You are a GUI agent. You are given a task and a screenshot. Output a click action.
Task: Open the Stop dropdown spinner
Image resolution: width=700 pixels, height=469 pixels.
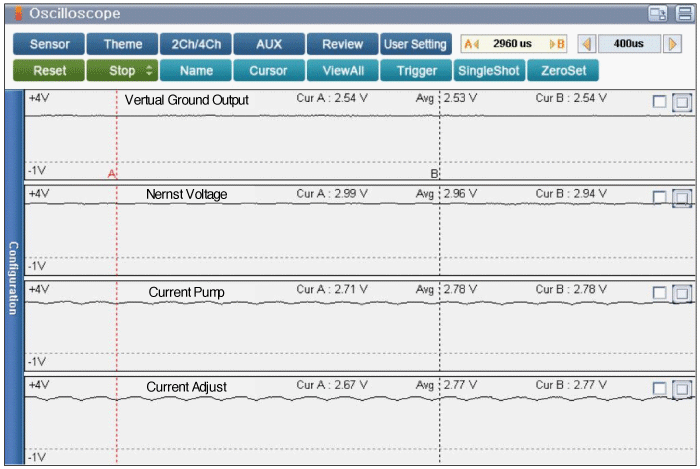coord(149,71)
